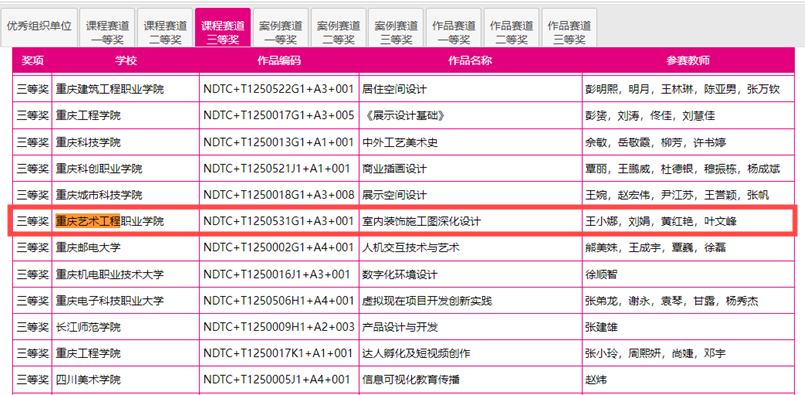
Task: Show 作品赛道 一等奖 tab
Action: (x=454, y=27)
